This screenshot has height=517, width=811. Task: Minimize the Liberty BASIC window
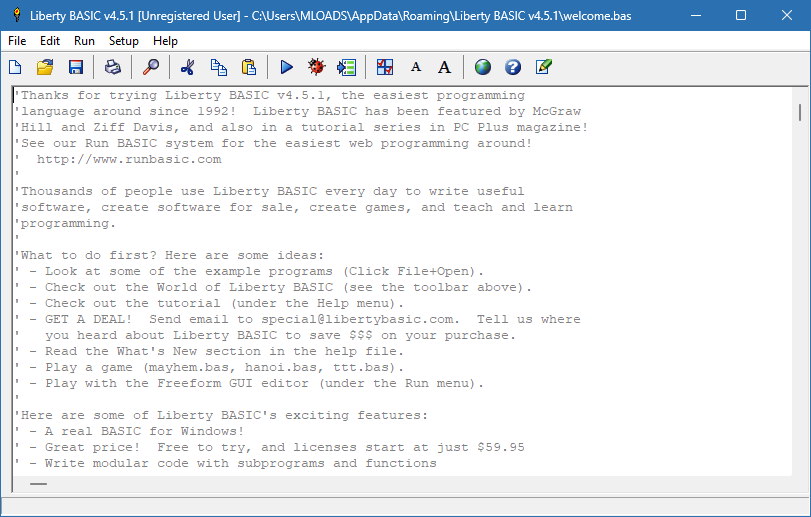[x=696, y=15]
